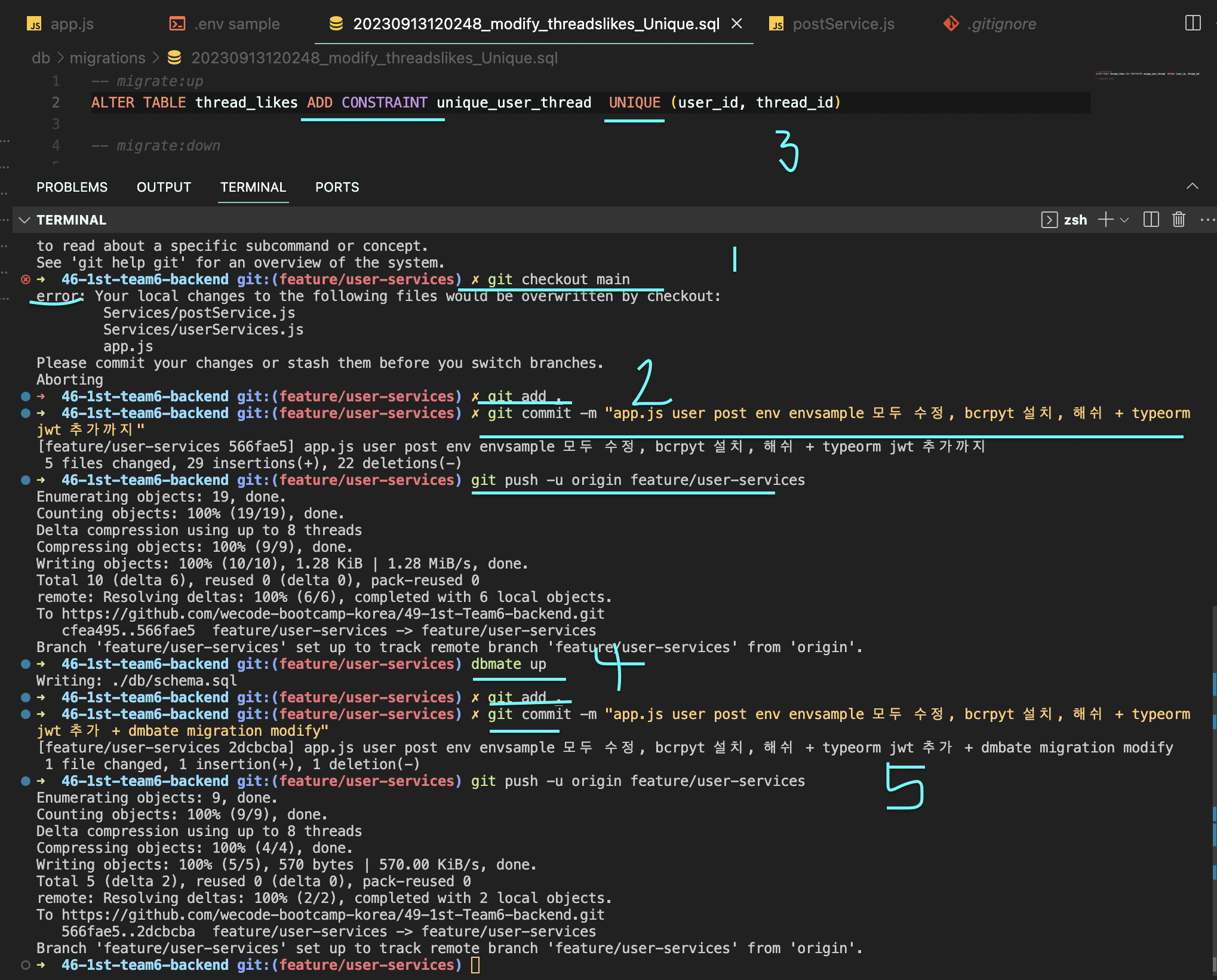Click the split editor layout icon
Image resolution: width=1217 pixels, height=980 pixels.
[x=1193, y=23]
